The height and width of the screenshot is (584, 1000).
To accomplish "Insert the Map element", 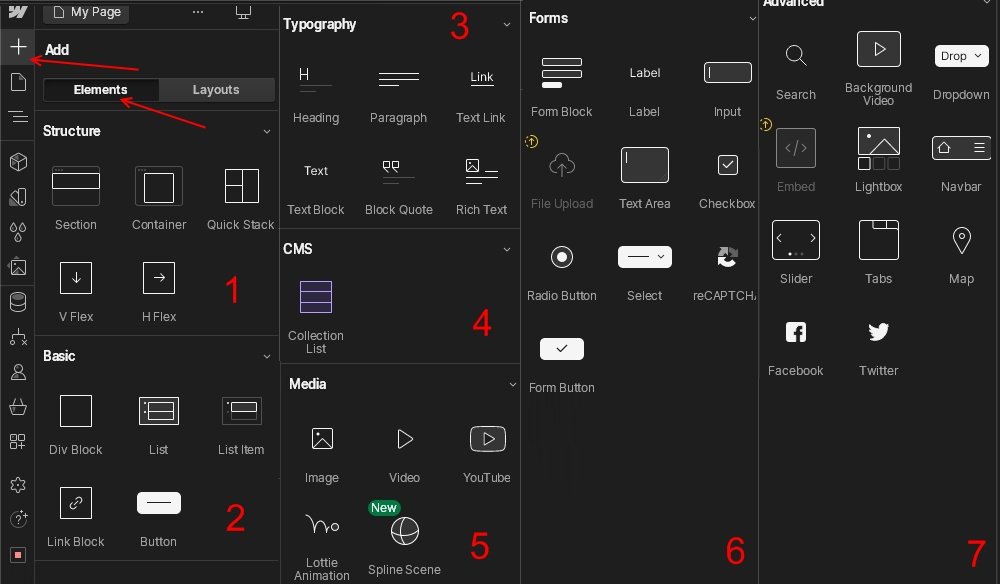I will point(961,240).
